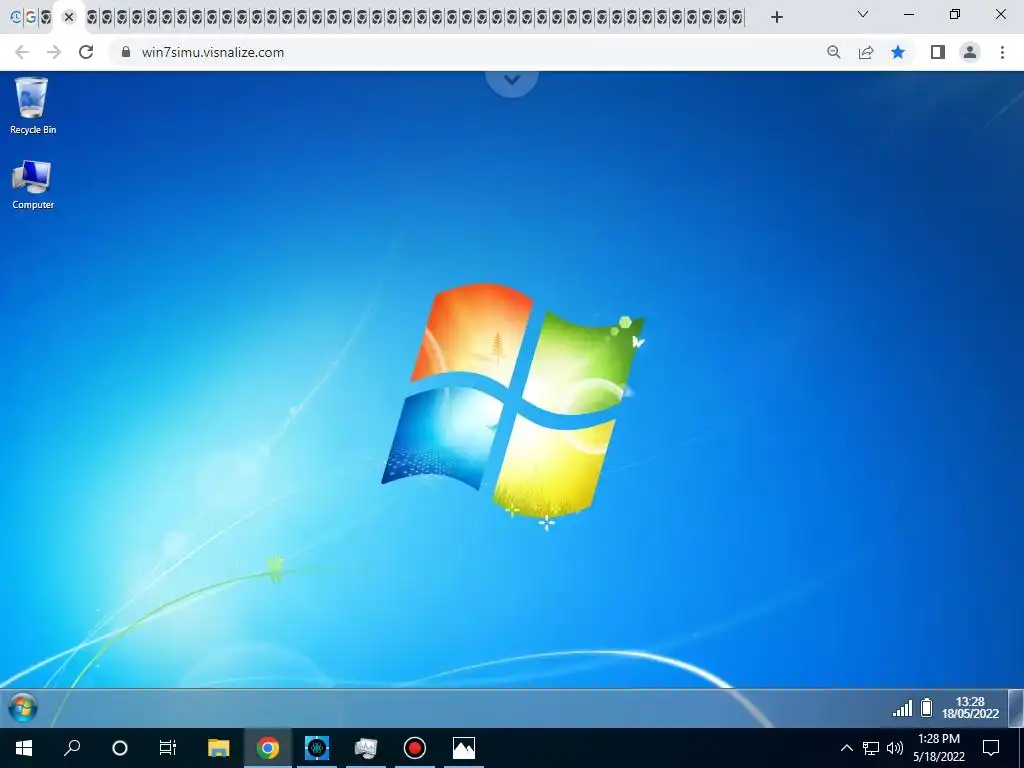Open the red screen recorder icon
This screenshot has width=1024, height=768.
[415, 748]
